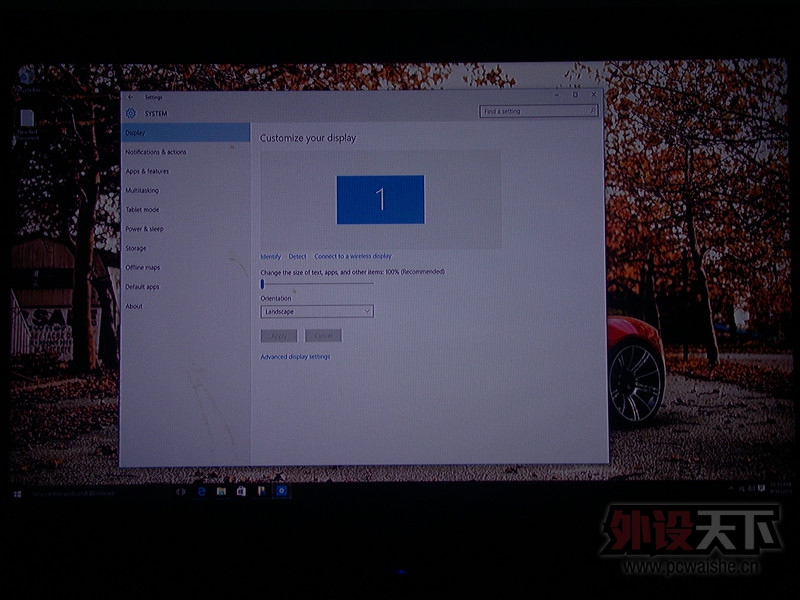
Task: Minimize the Settings window
Action: (557, 95)
